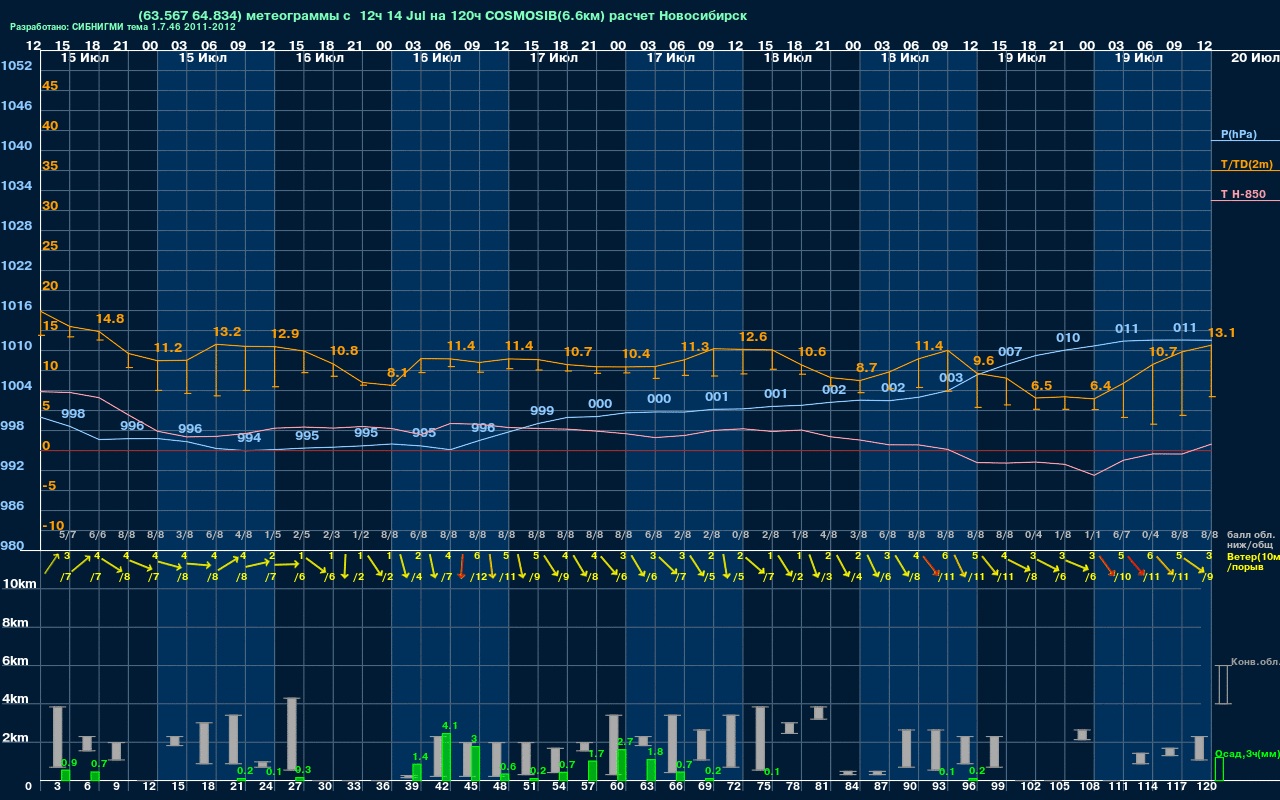Click forecast hour 60 on bottom axis
This screenshot has width=1280, height=800.
click(x=617, y=788)
